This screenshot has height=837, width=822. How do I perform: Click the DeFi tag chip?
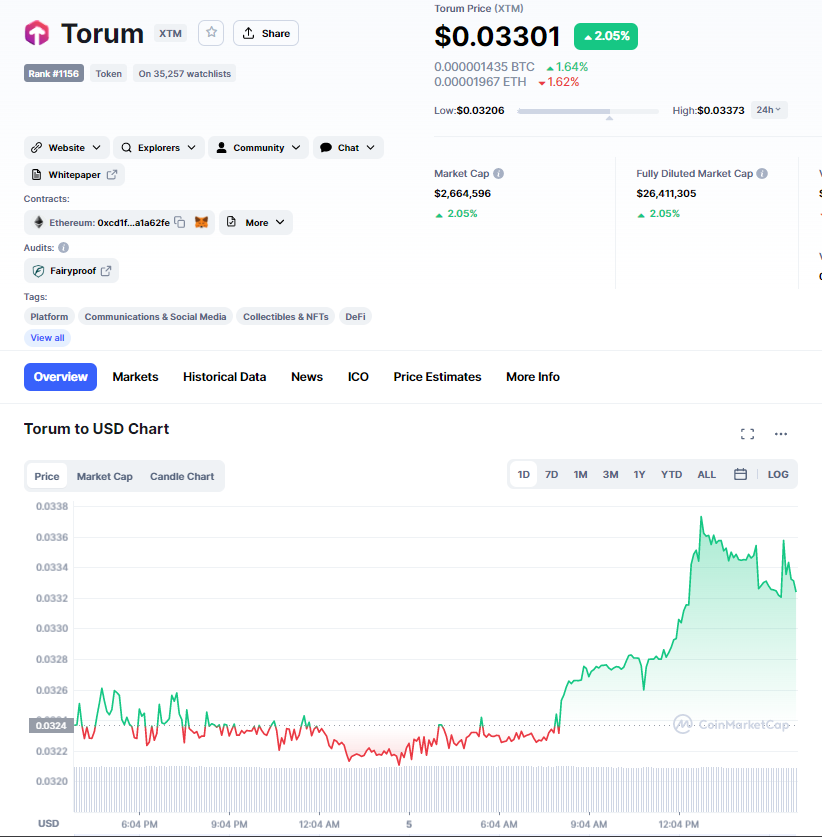355,317
